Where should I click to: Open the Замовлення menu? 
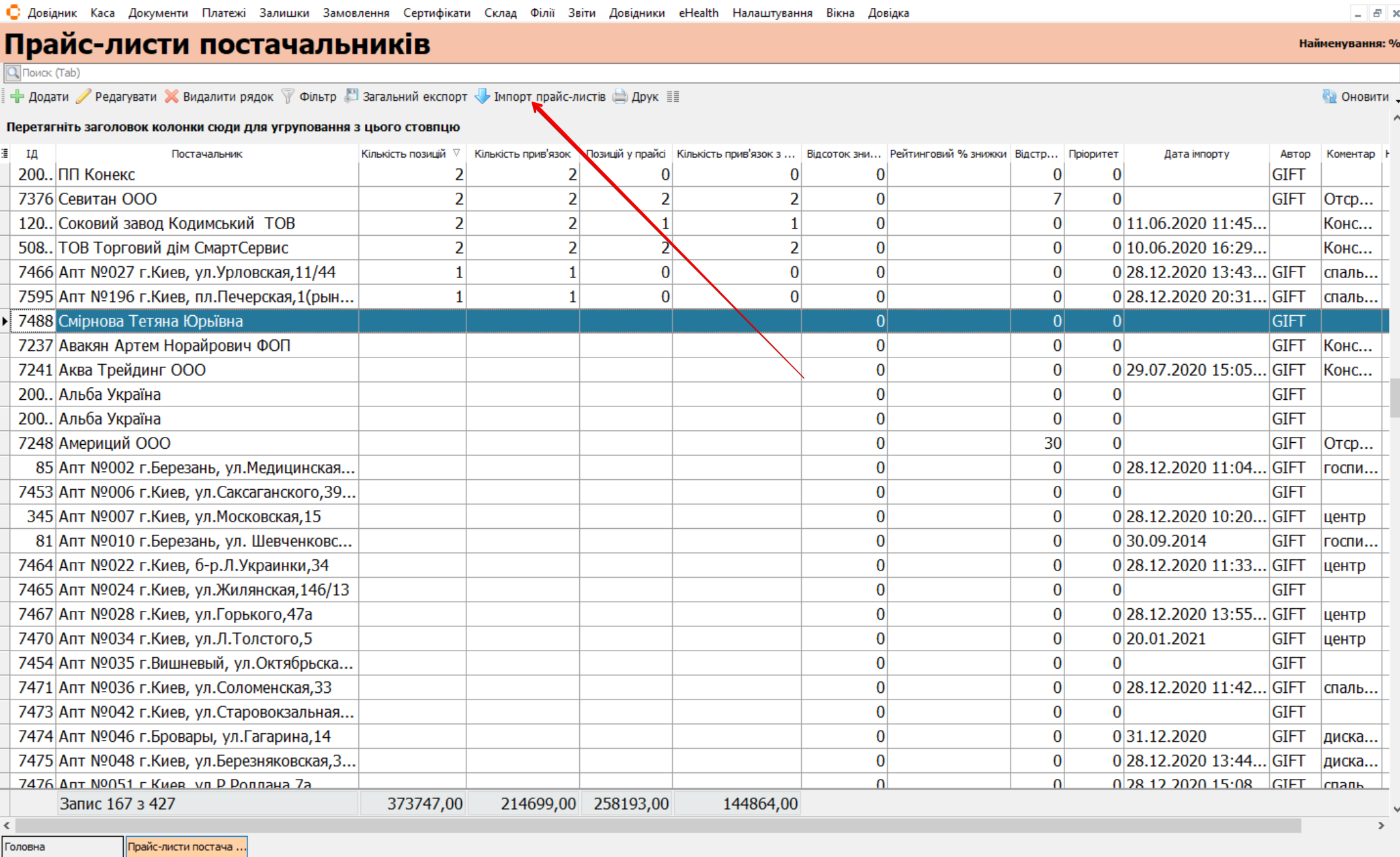click(x=356, y=13)
